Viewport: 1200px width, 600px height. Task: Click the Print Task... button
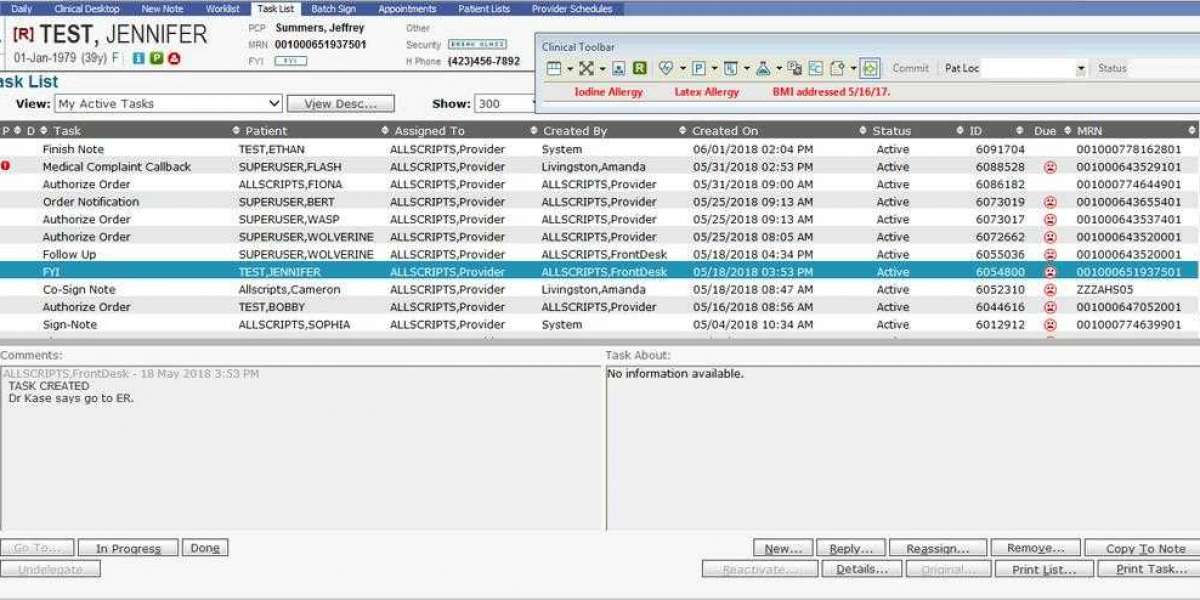1148,569
